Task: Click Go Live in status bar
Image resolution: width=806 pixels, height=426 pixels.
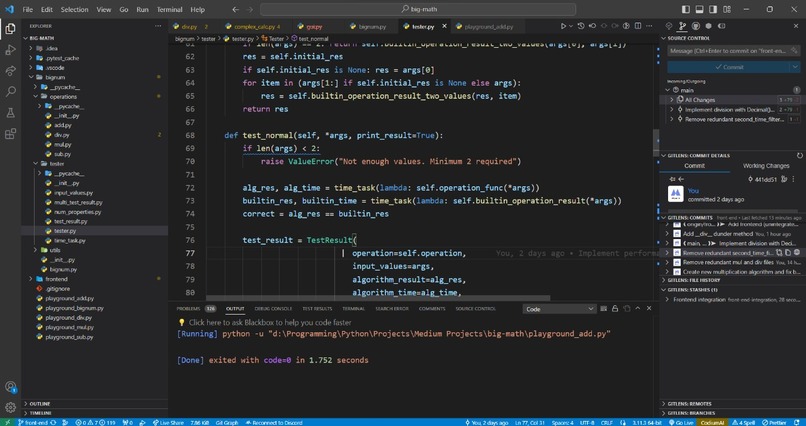Action: pyautogui.click(x=681, y=422)
